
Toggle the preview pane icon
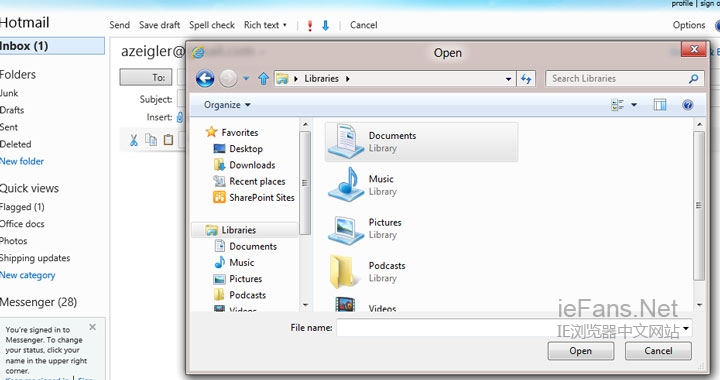[660, 105]
